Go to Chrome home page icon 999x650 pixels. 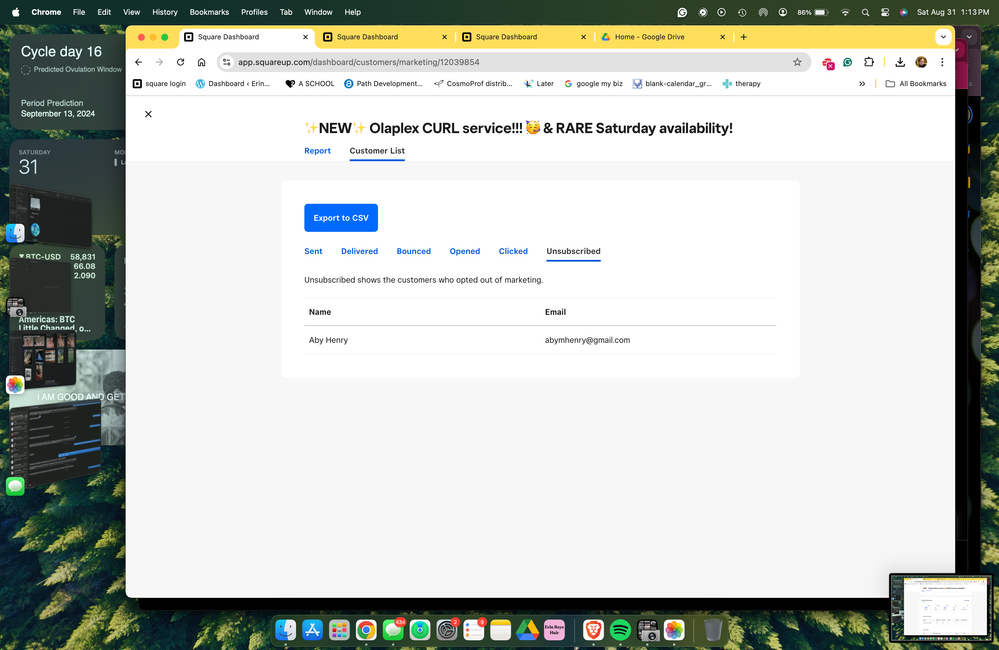coord(201,62)
